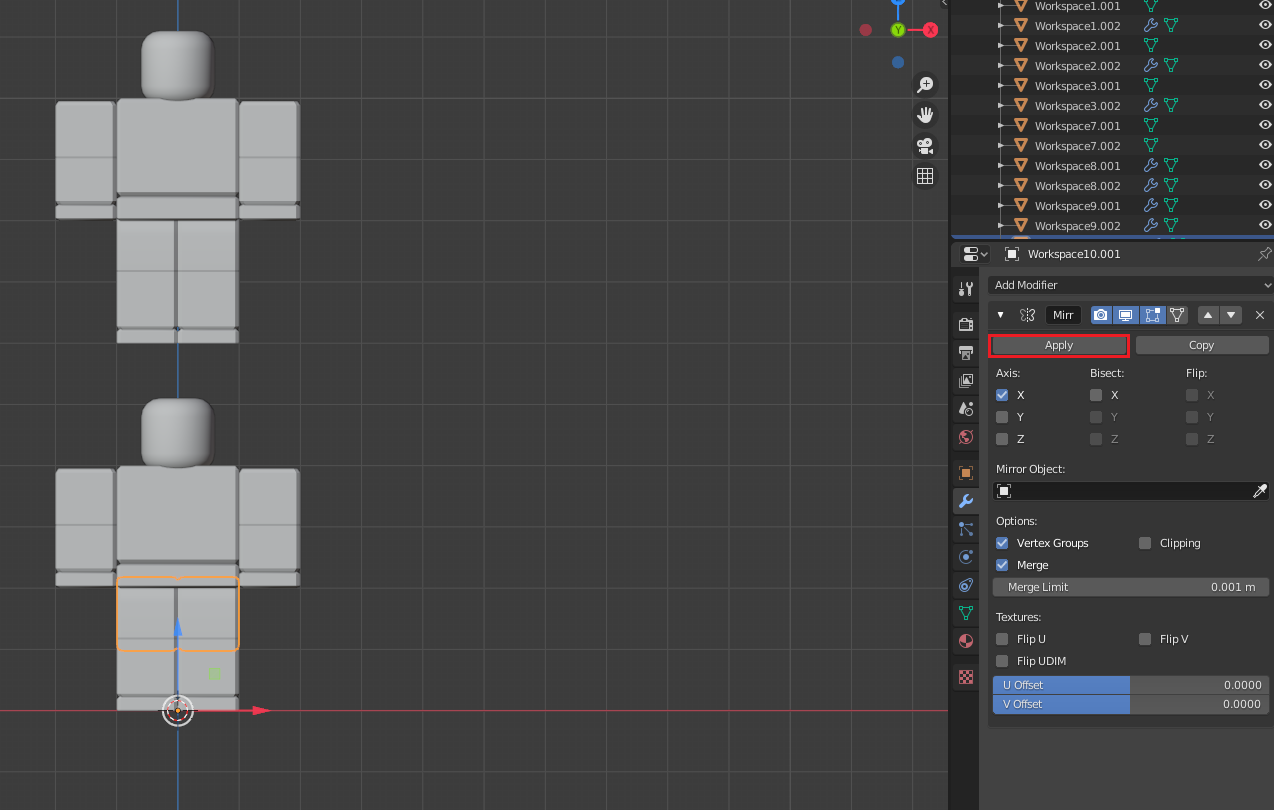1274x810 pixels.
Task: Apply the Mirror modifier
Action: pyautogui.click(x=1059, y=345)
